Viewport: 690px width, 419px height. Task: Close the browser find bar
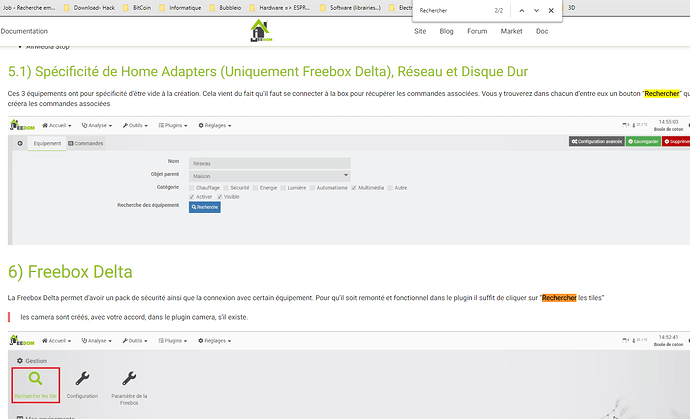(551, 11)
